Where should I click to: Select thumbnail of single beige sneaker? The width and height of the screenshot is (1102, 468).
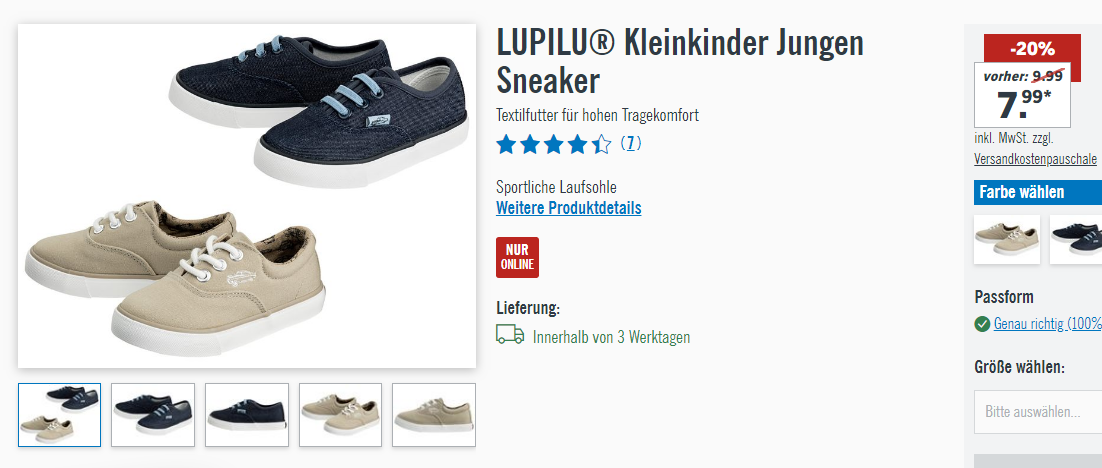tap(434, 415)
